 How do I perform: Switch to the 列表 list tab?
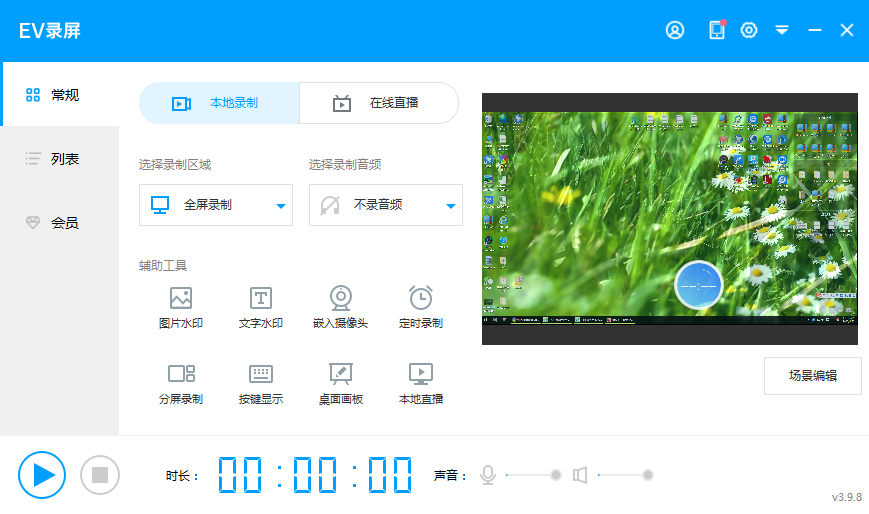tap(60, 159)
